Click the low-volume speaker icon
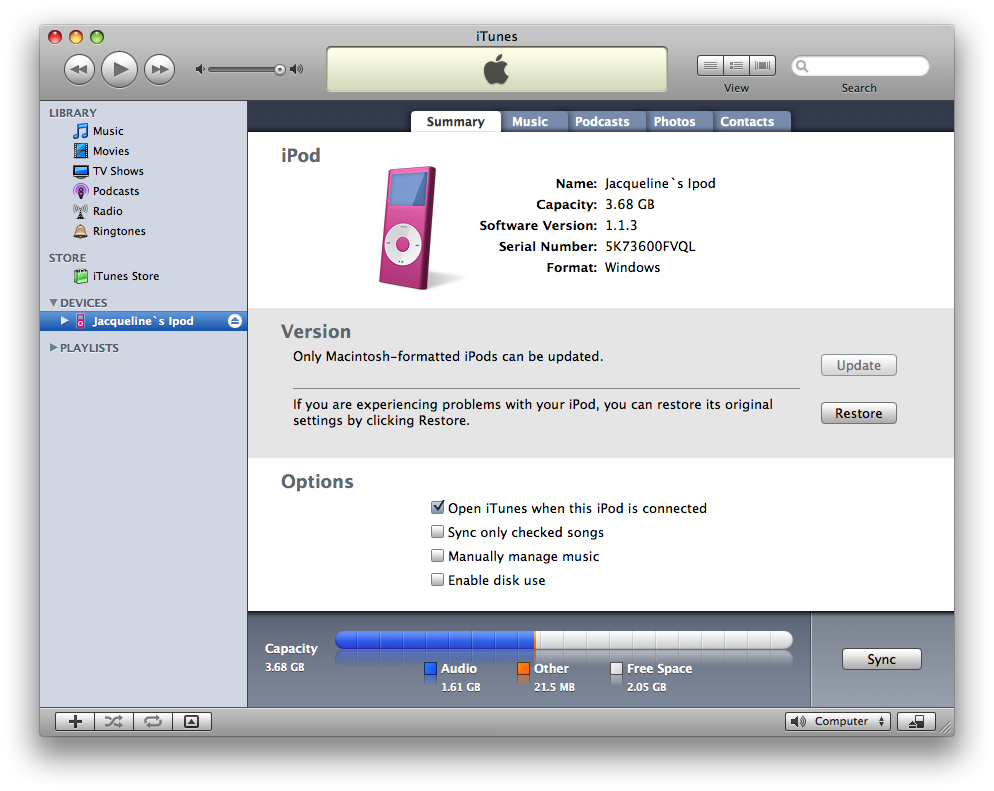Viewport: 994px width, 791px height. pyautogui.click(x=200, y=69)
